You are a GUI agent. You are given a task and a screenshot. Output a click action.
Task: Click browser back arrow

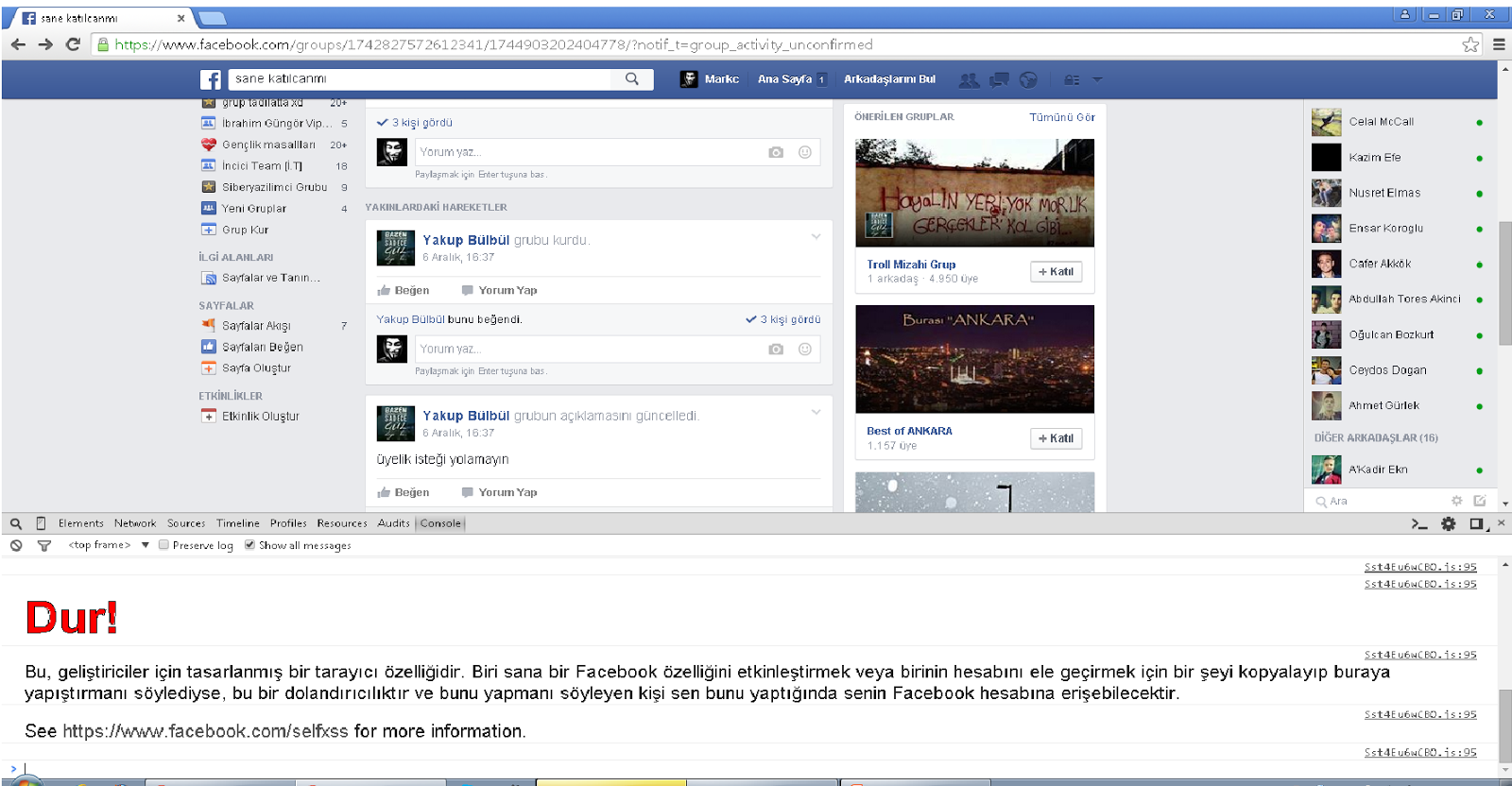coord(18,44)
